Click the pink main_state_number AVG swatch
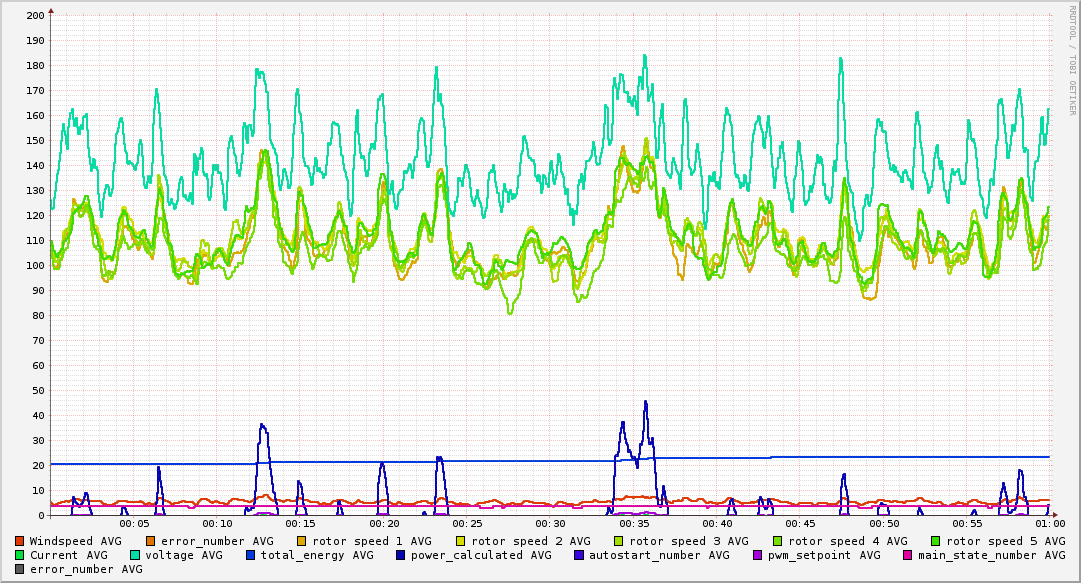 pyautogui.click(x=907, y=555)
